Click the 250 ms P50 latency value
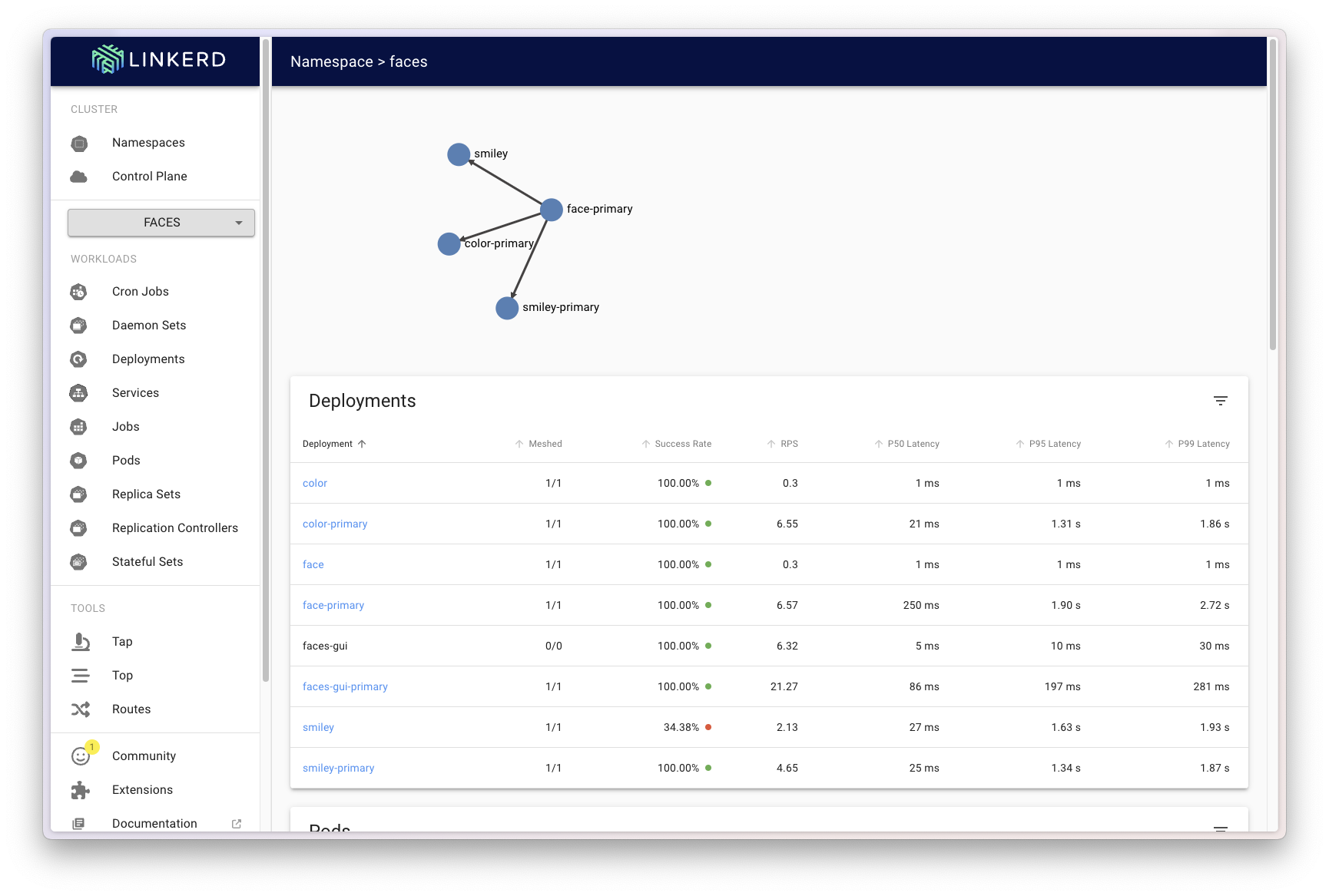1329x896 pixels. click(x=921, y=605)
